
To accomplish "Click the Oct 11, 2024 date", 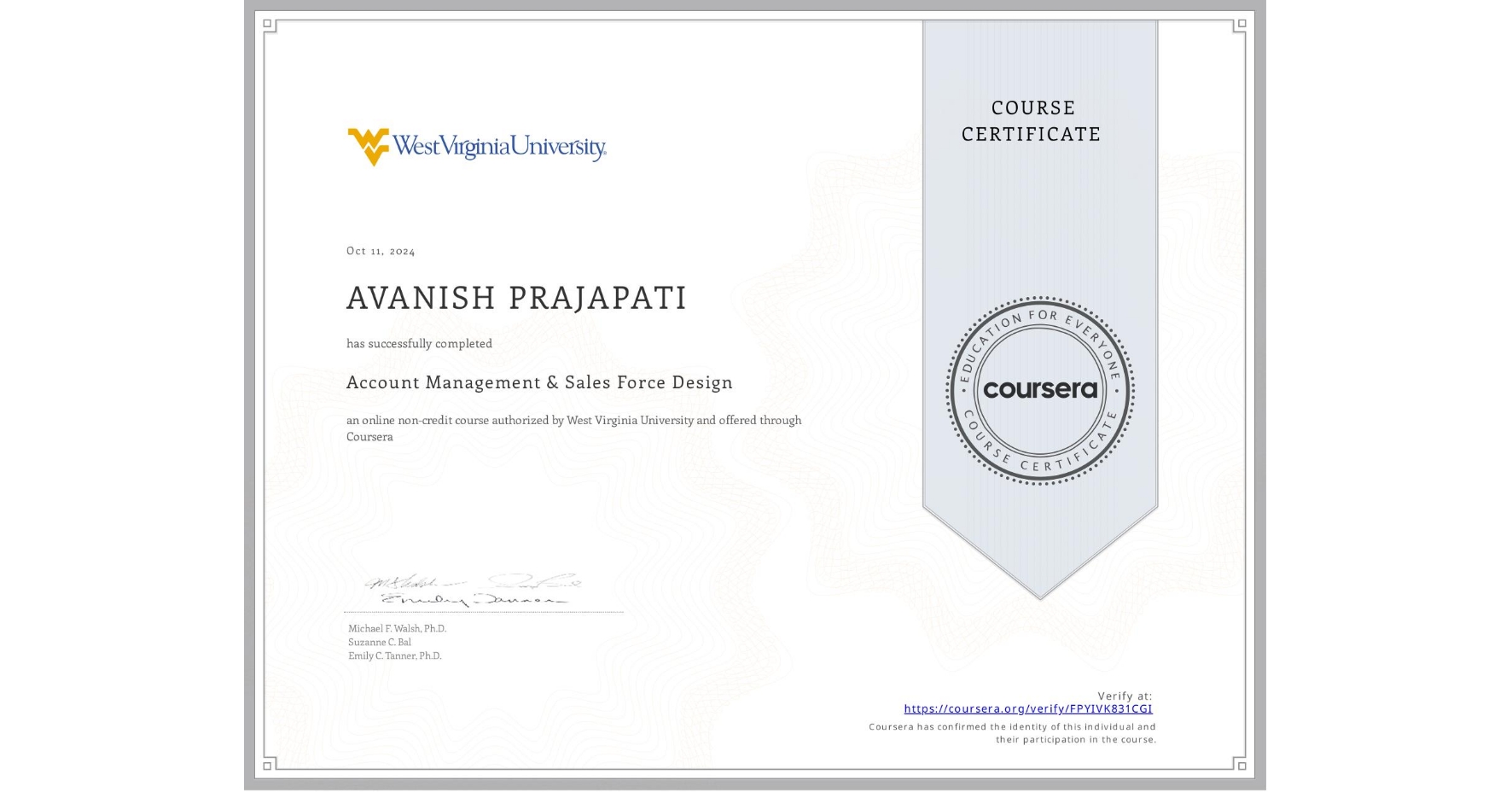I will tap(379, 250).
